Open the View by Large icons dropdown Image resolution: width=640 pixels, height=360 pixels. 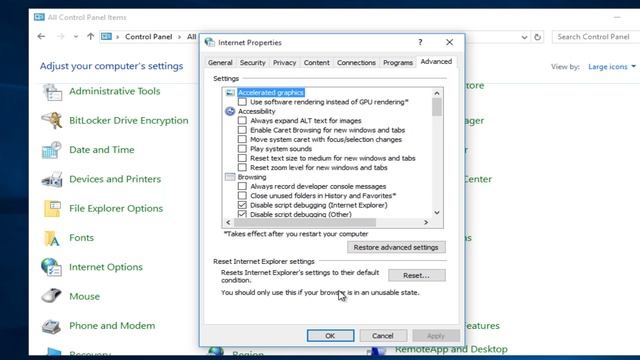click(x=611, y=67)
